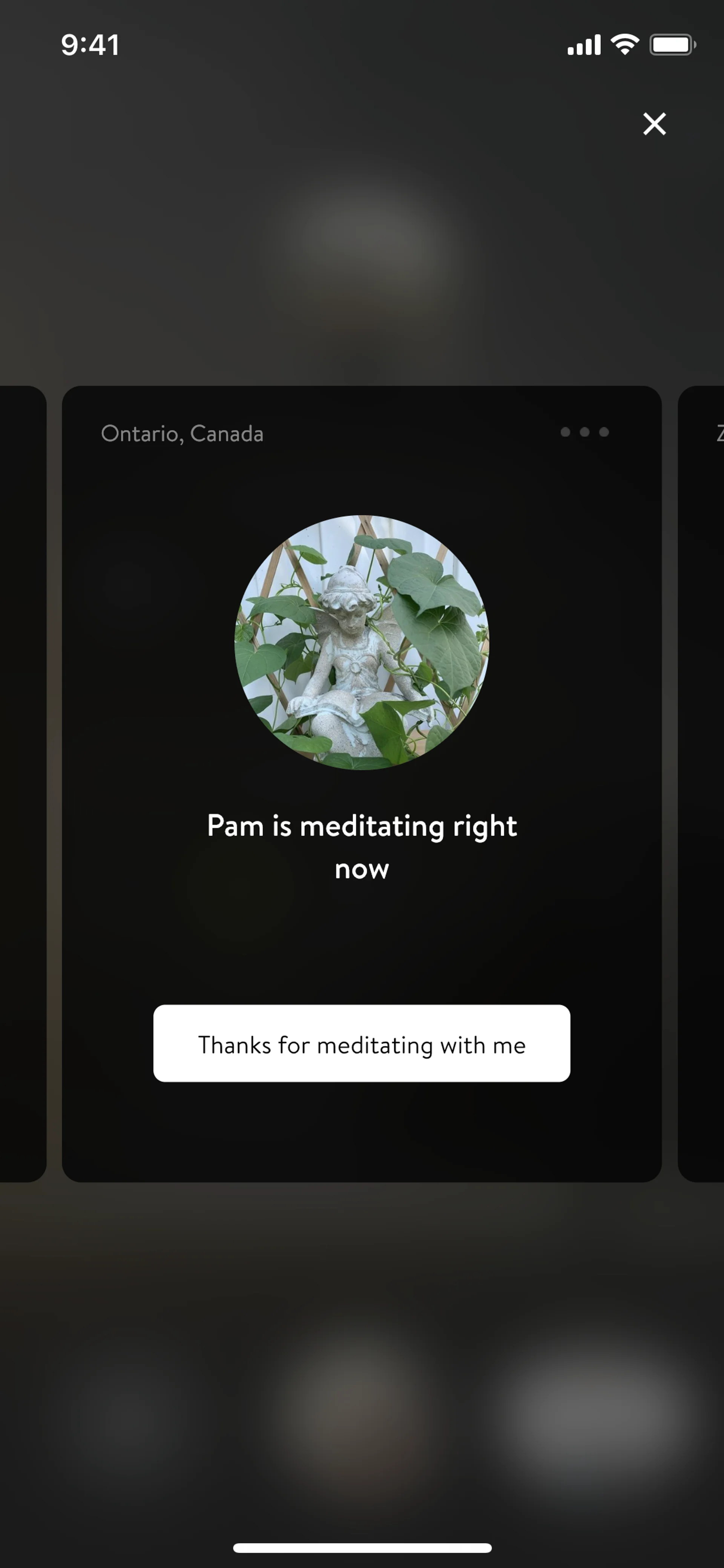The height and width of the screenshot is (1568, 724).
Task: Tap the word 'now' under Pam's photo
Action: [362, 870]
